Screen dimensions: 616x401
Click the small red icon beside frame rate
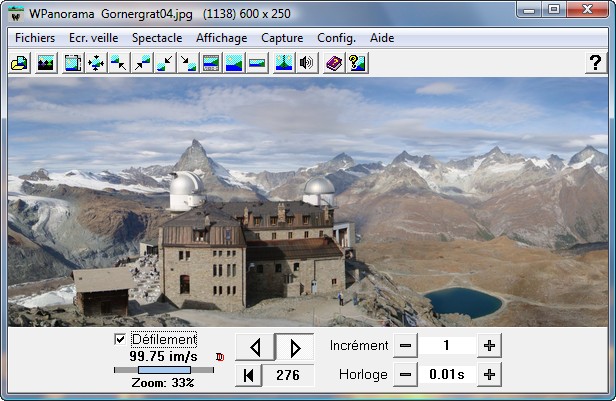[x=220, y=357]
